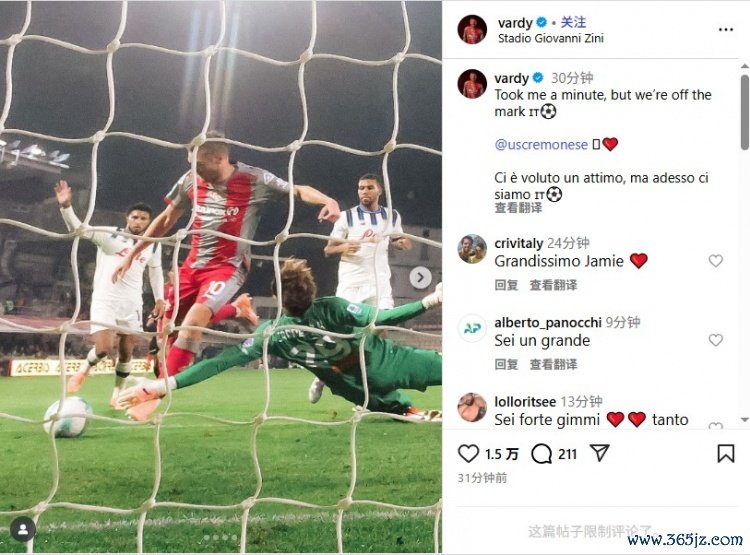This screenshot has width=750, height=555.
Task: Save post with bookmark icon
Action: [x=726, y=454]
